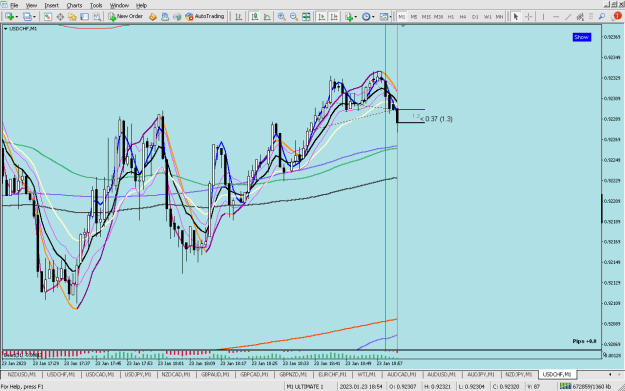The width and height of the screenshot is (625, 391).
Task: Expand the Indicators dropdown arrow
Action: 356,17
